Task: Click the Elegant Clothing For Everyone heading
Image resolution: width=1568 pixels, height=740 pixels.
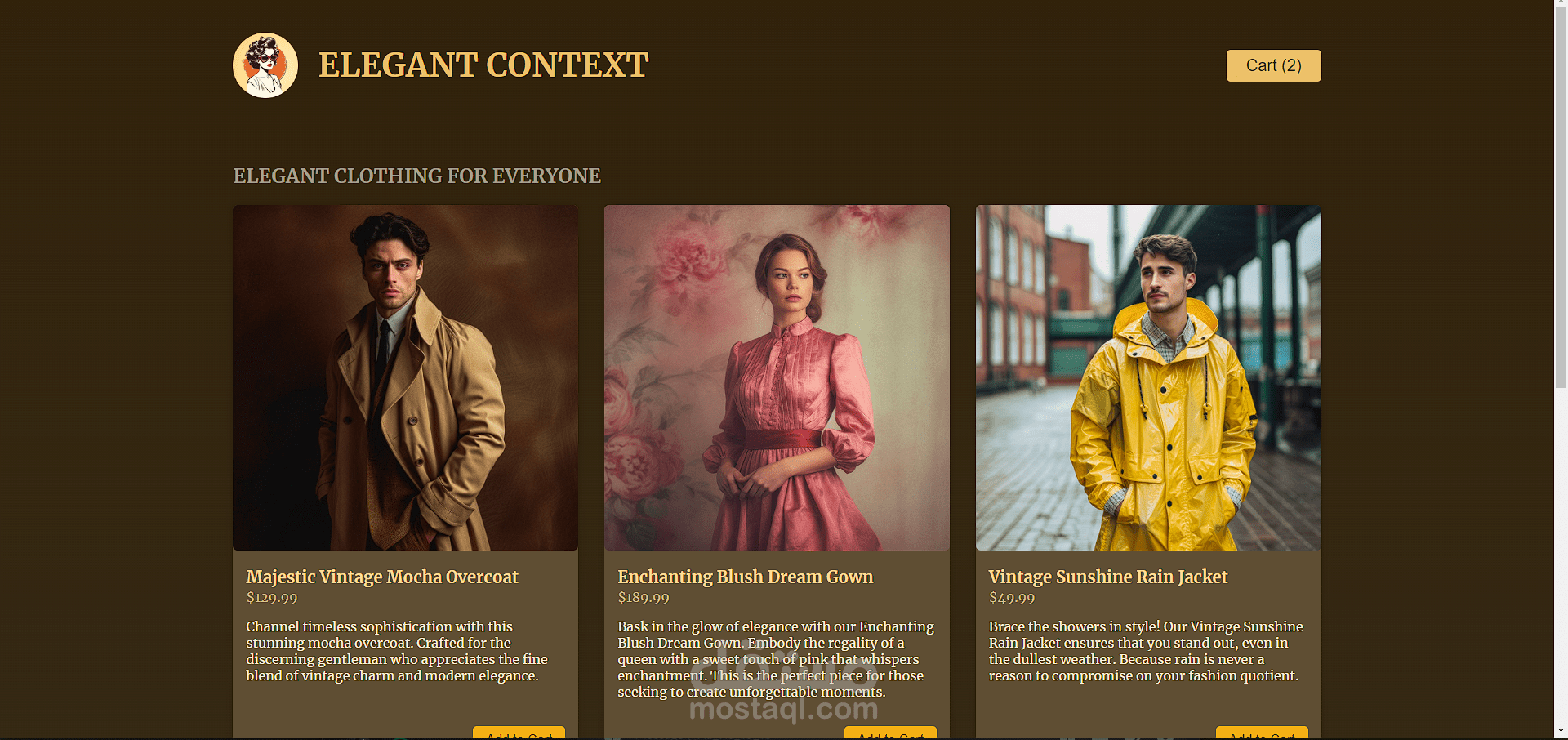Action: [417, 176]
